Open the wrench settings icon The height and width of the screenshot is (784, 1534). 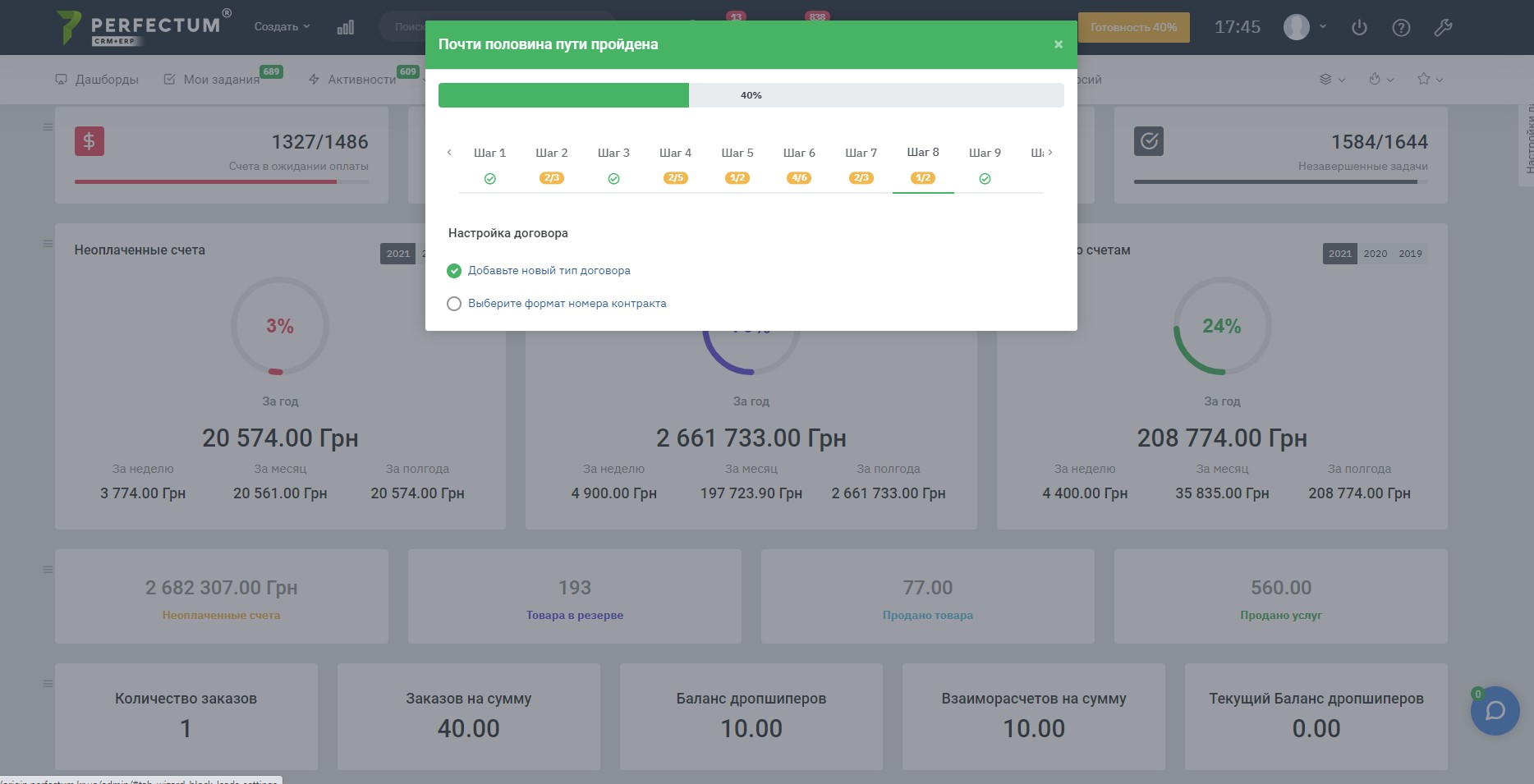(1443, 27)
